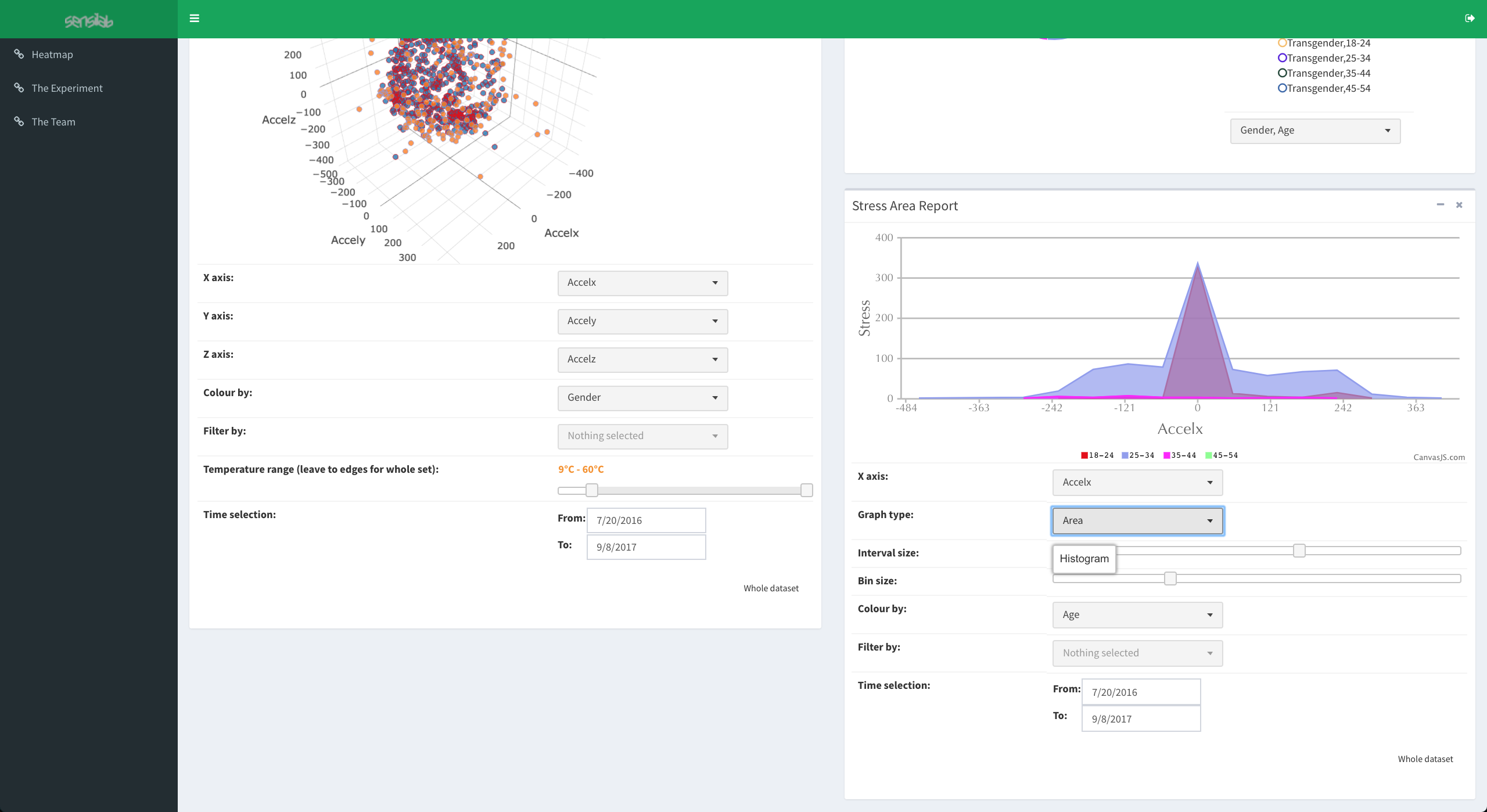Click the logout icon in top bar
Image resolution: width=1487 pixels, height=812 pixels.
(1470, 19)
